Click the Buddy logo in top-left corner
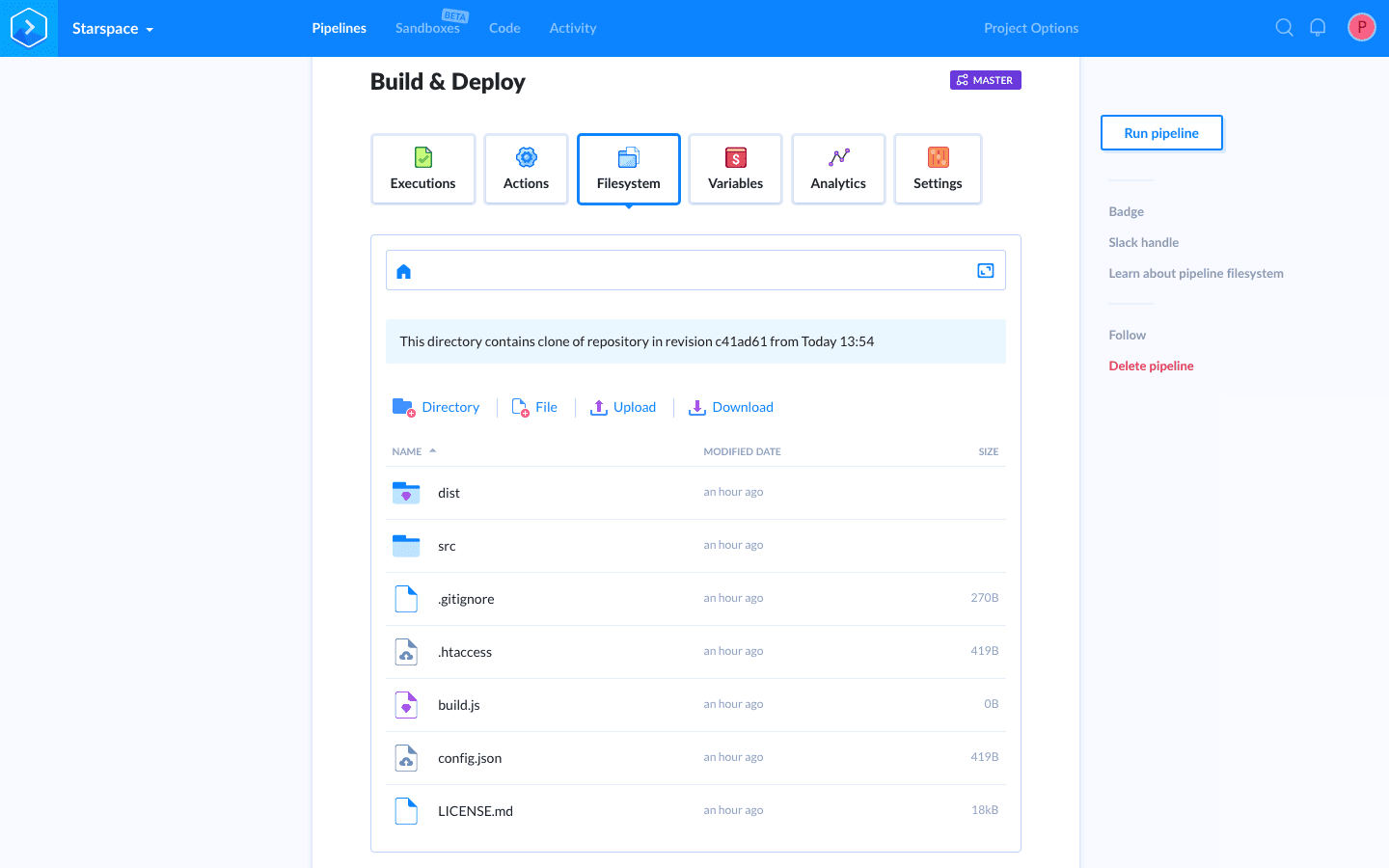Viewport: 1389px width, 868px height. click(x=29, y=28)
